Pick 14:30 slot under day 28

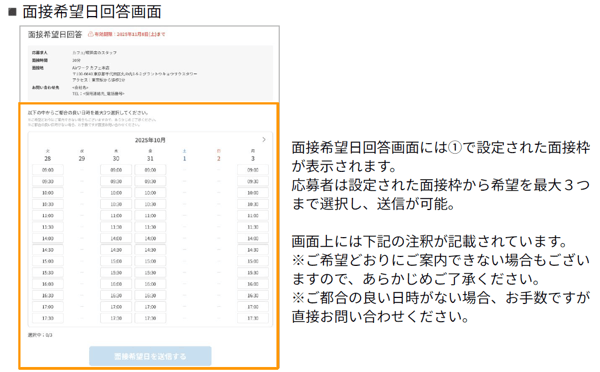point(48,250)
